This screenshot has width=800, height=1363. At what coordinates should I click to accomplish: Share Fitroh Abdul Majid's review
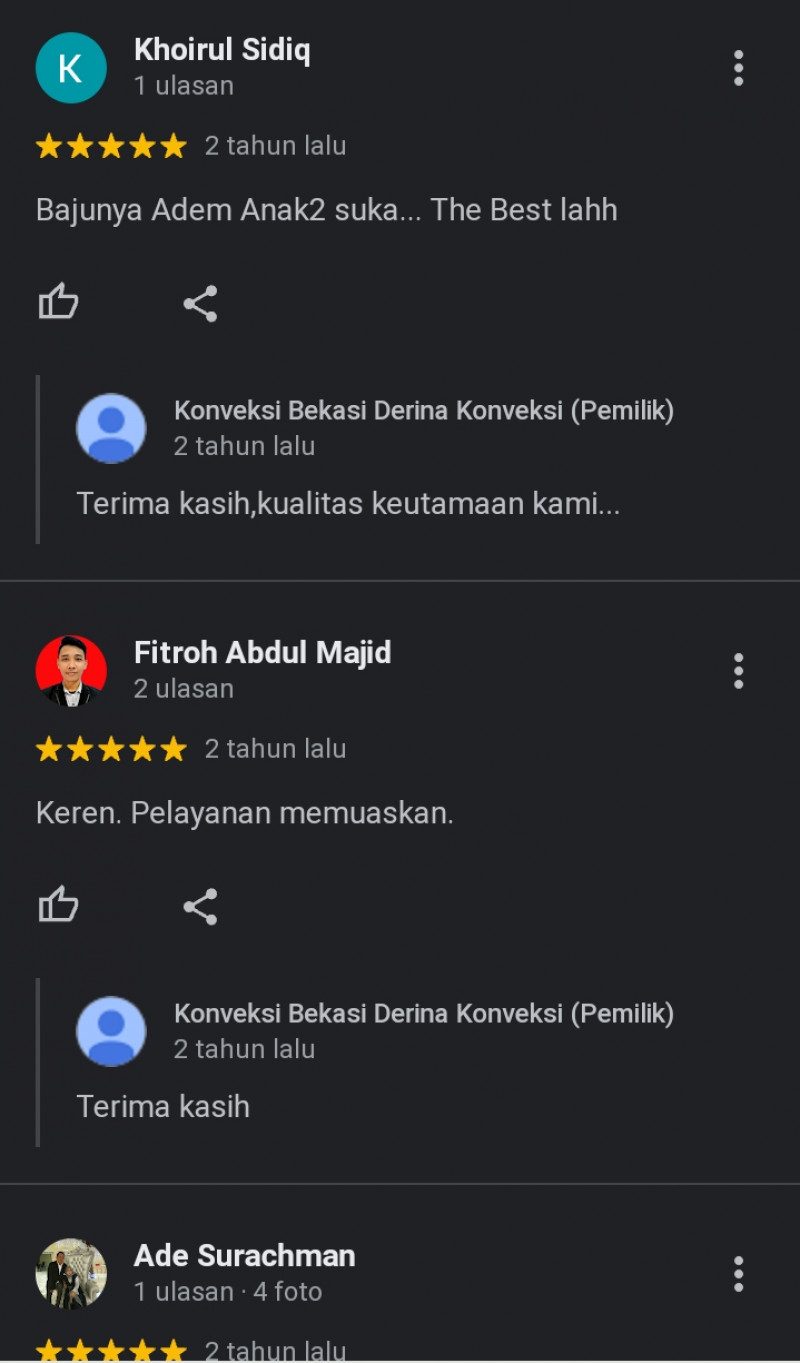click(x=200, y=906)
